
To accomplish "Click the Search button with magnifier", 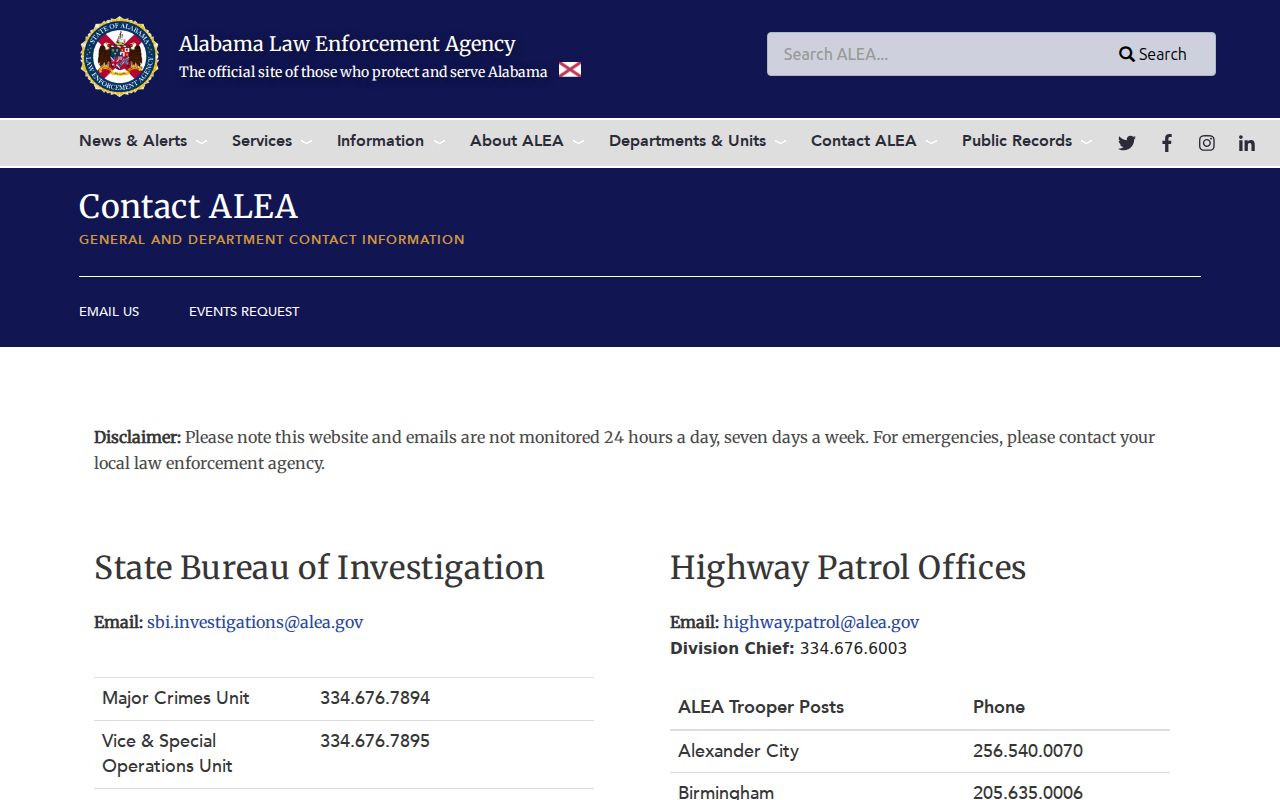I will (x=1153, y=54).
